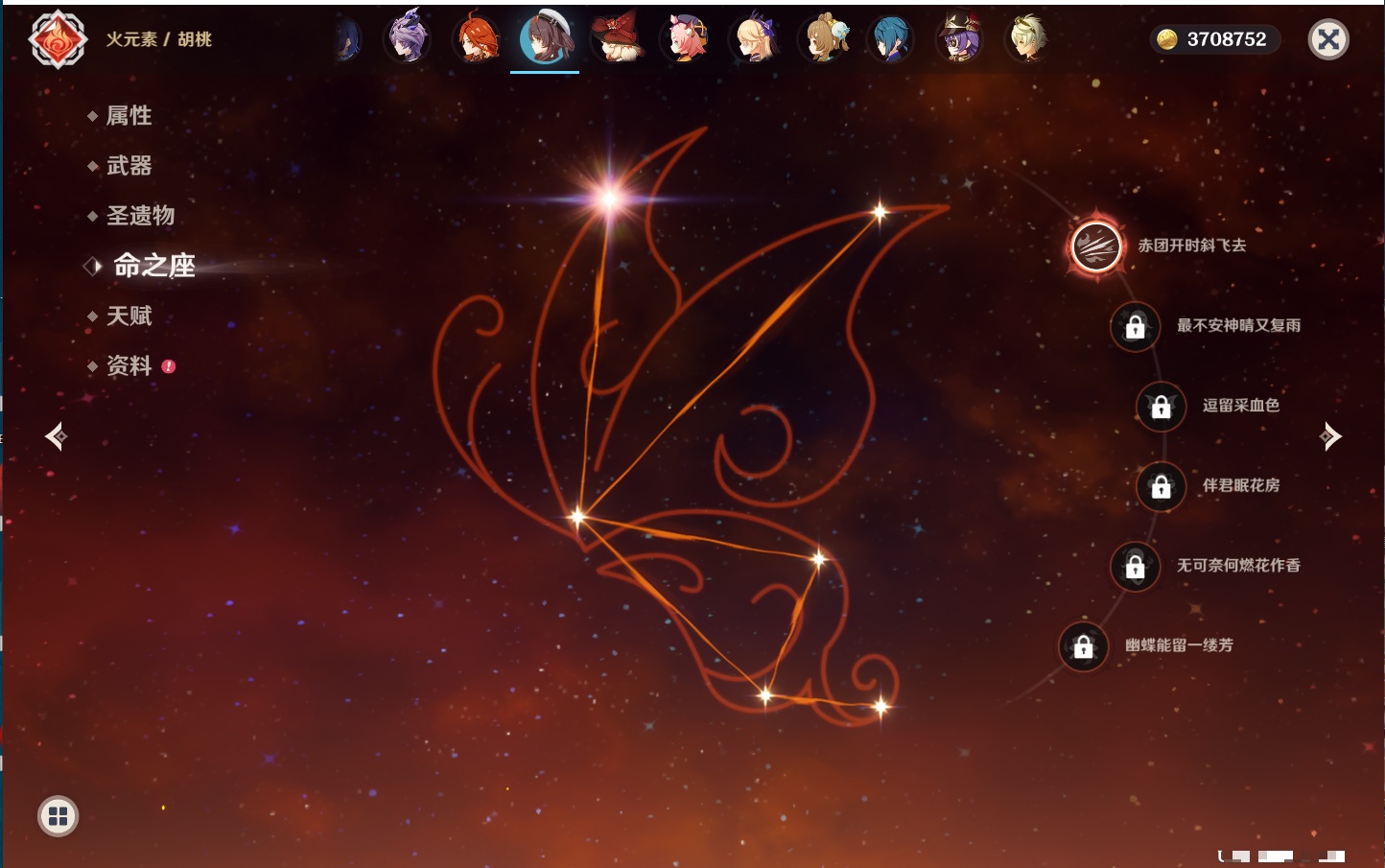Click the constellation label 伴君眠花房
The width and height of the screenshot is (1385, 868).
1241,485
